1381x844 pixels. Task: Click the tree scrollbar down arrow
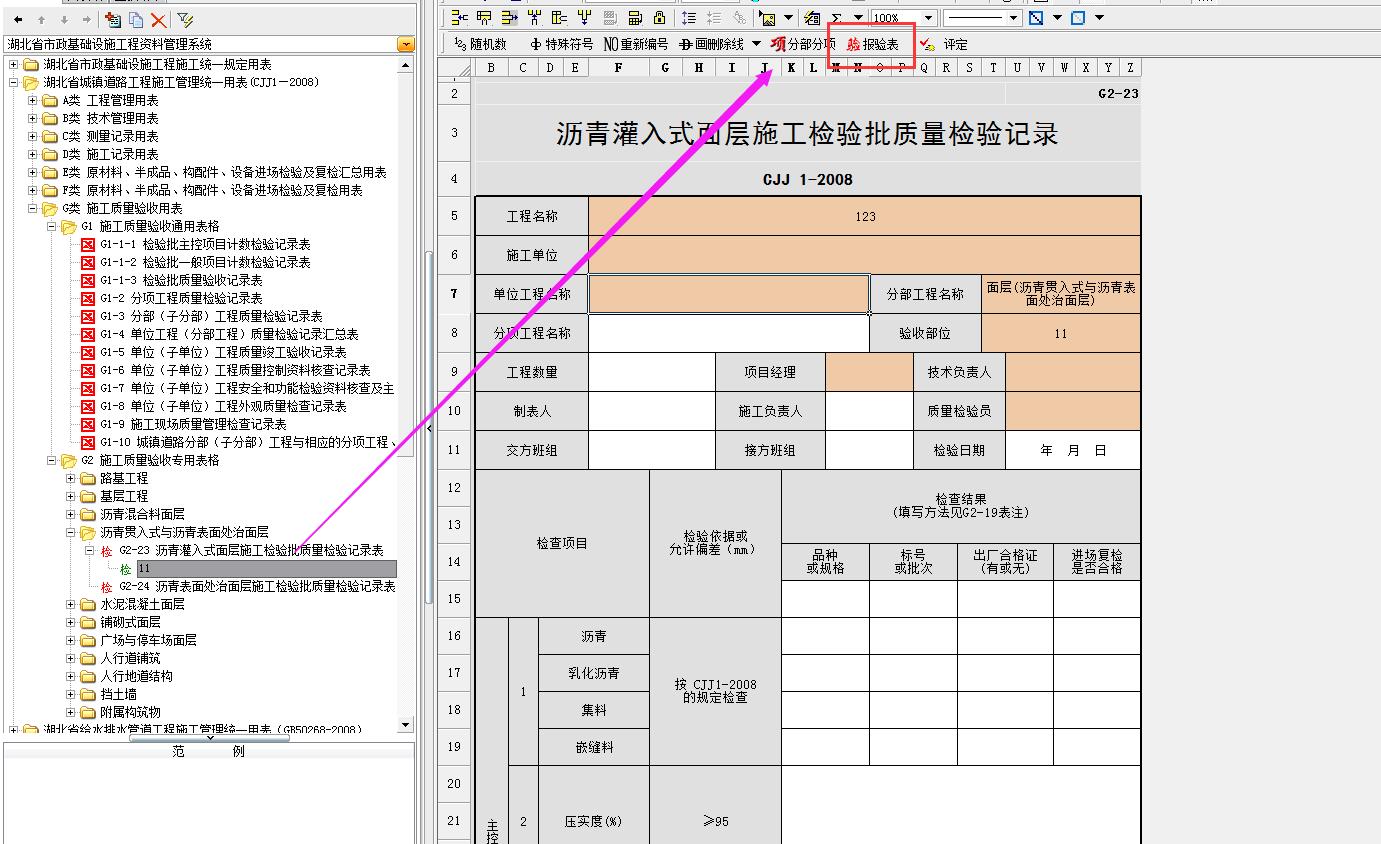tap(405, 725)
